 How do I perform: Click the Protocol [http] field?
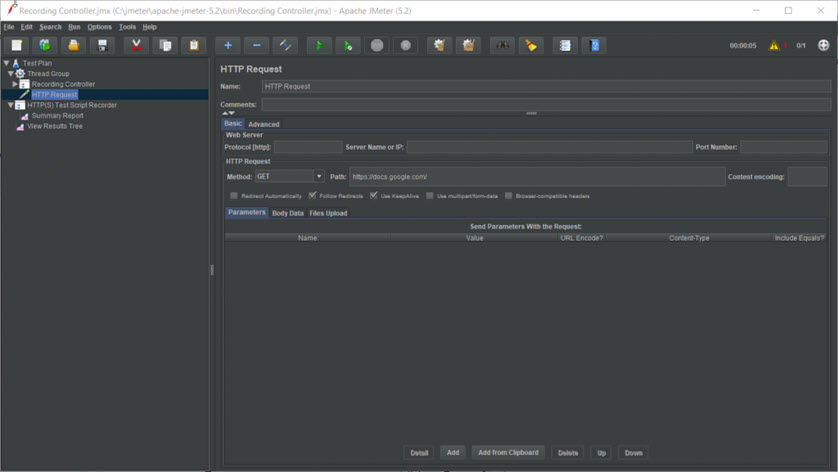point(308,147)
